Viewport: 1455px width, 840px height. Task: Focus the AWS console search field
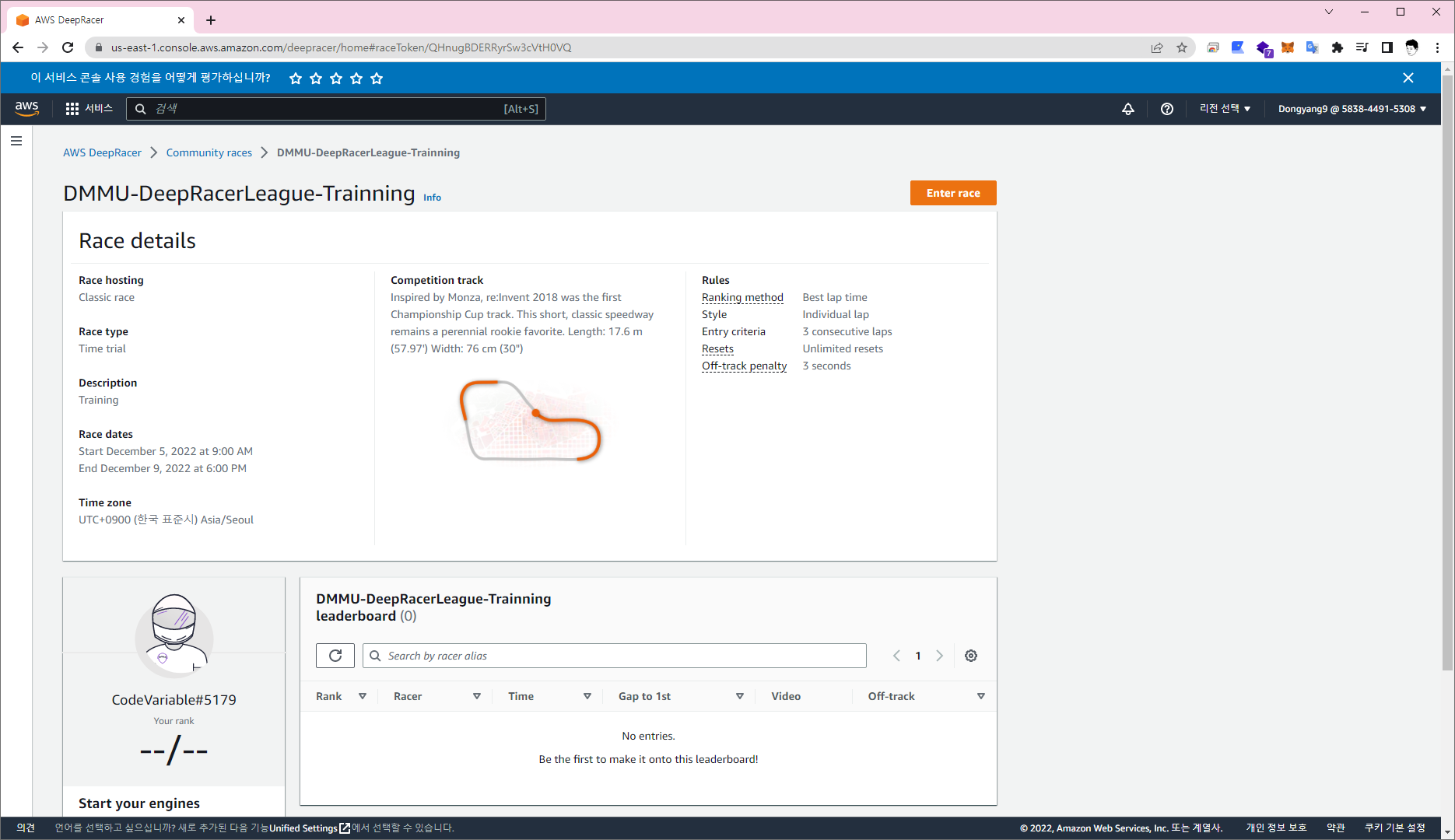[336, 109]
